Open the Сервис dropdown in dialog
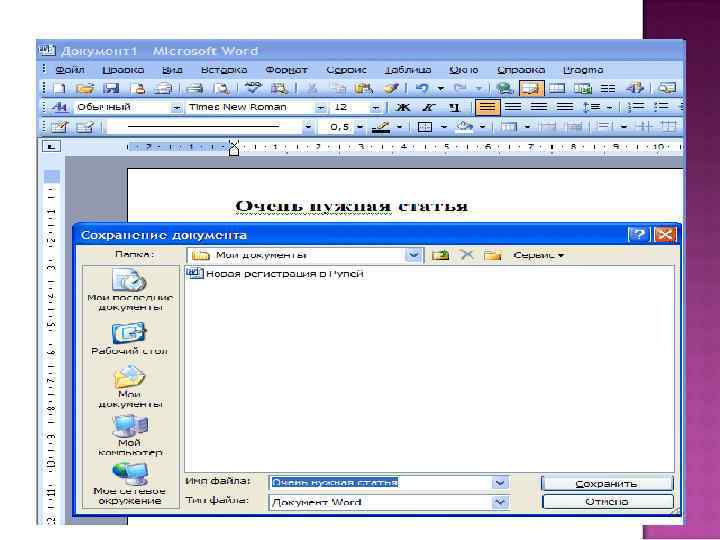Image resolution: width=720 pixels, height=540 pixels. [538, 255]
